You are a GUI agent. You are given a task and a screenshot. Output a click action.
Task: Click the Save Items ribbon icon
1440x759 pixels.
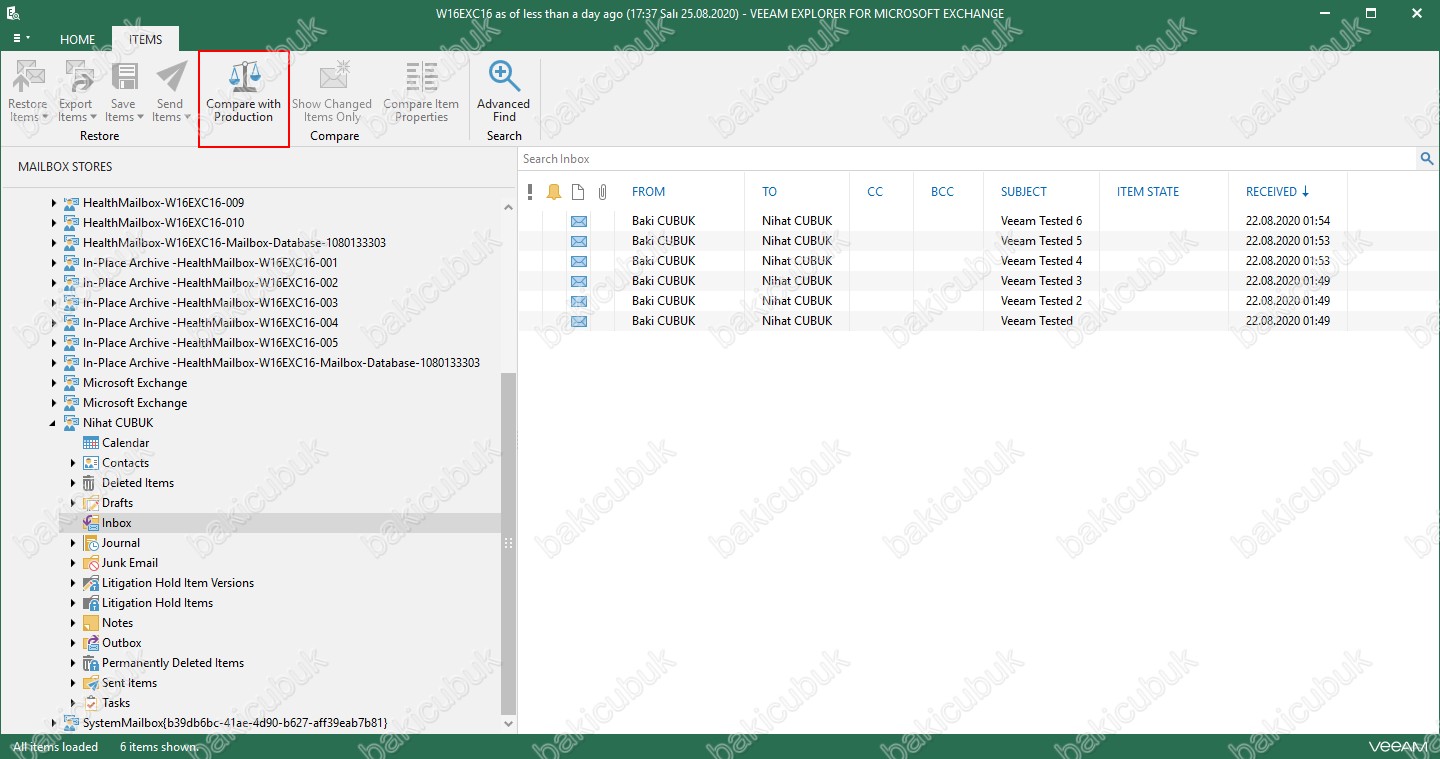click(123, 77)
